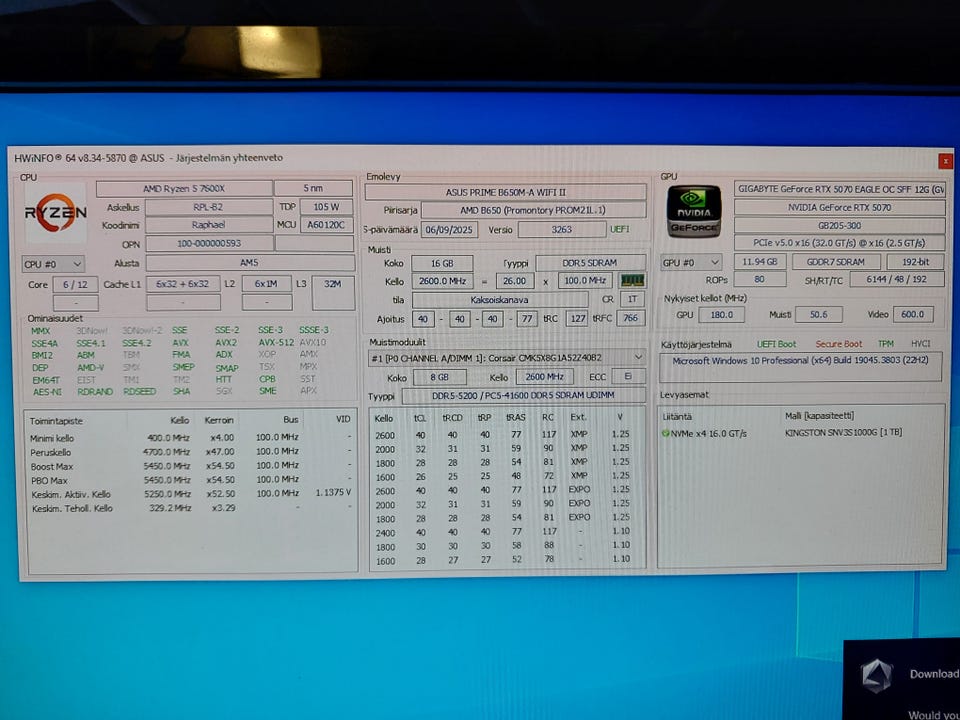Image resolution: width=960 pixels, height=720 pixels.
Task: Expand the memory module Corsair dropdown
Action: [639, 358]
